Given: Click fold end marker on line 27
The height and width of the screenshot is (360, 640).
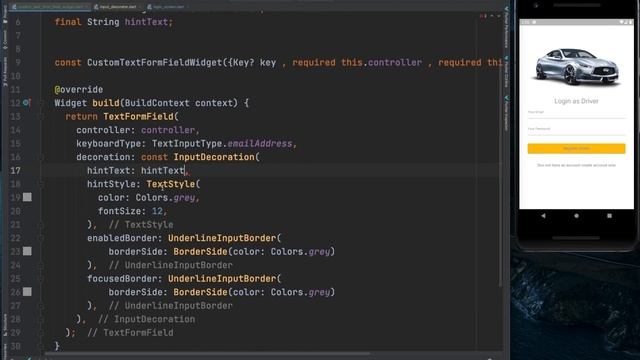Looking at the screenshot, I should point(41,306).
